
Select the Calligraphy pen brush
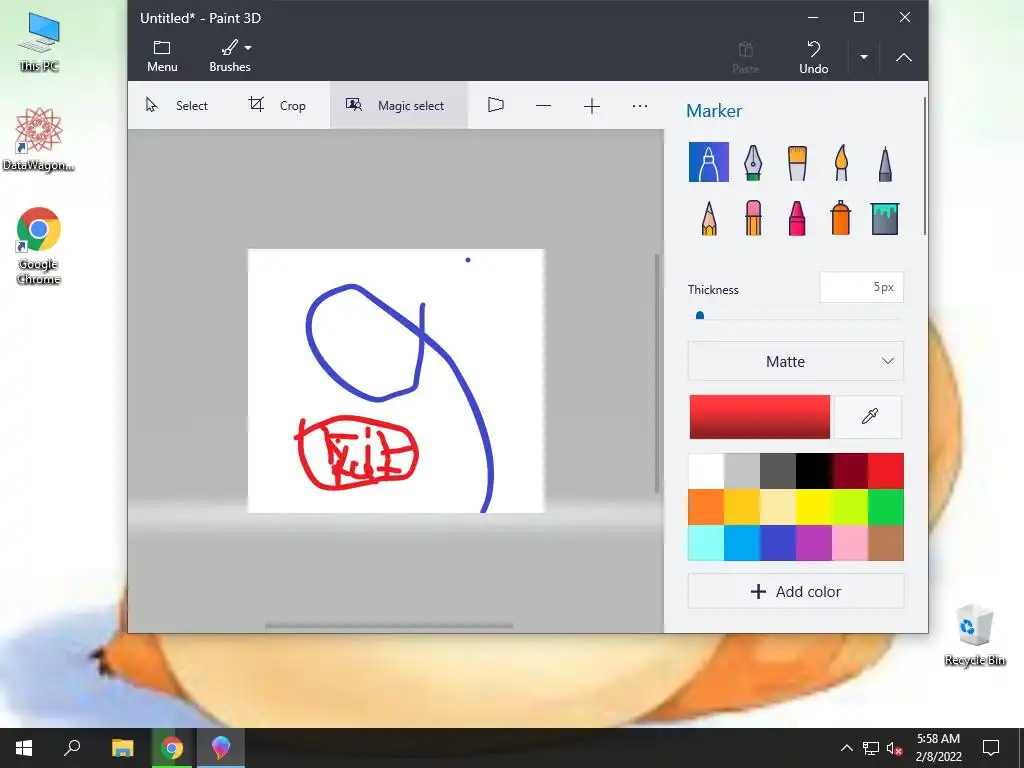pos(753,162)
